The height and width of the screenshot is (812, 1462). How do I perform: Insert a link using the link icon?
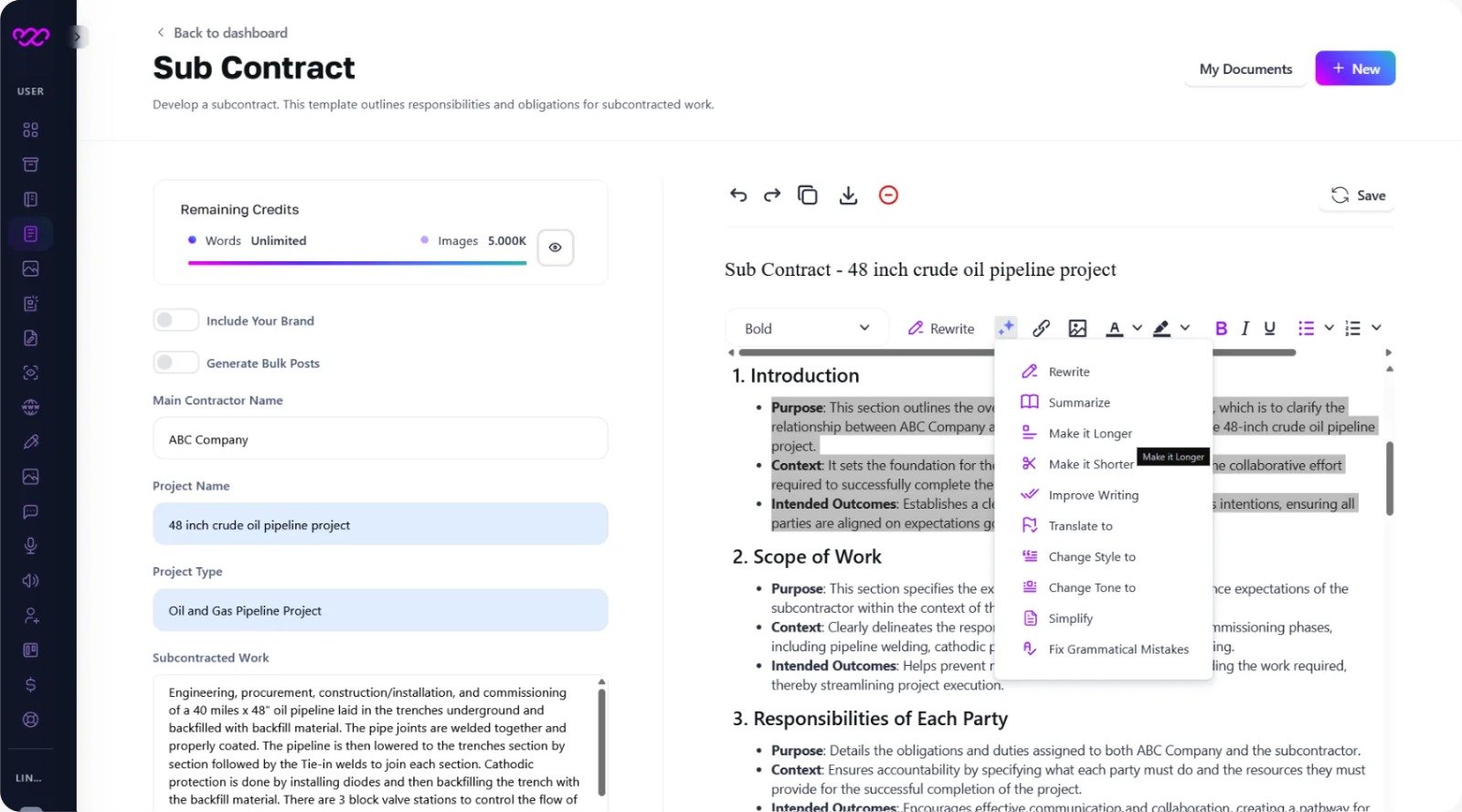(x=1041, y=328)
